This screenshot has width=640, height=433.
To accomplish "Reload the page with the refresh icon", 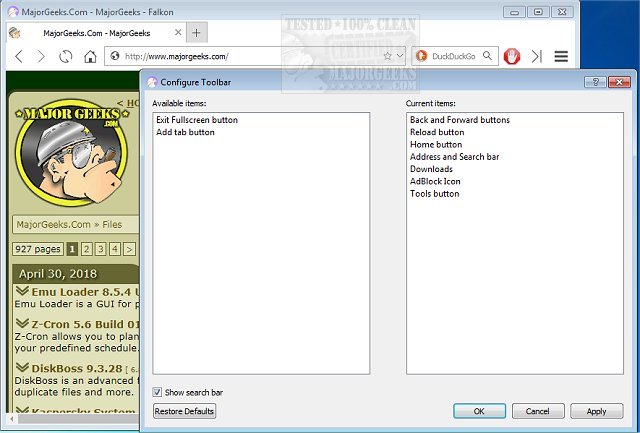I will click(x=65, y=56).
